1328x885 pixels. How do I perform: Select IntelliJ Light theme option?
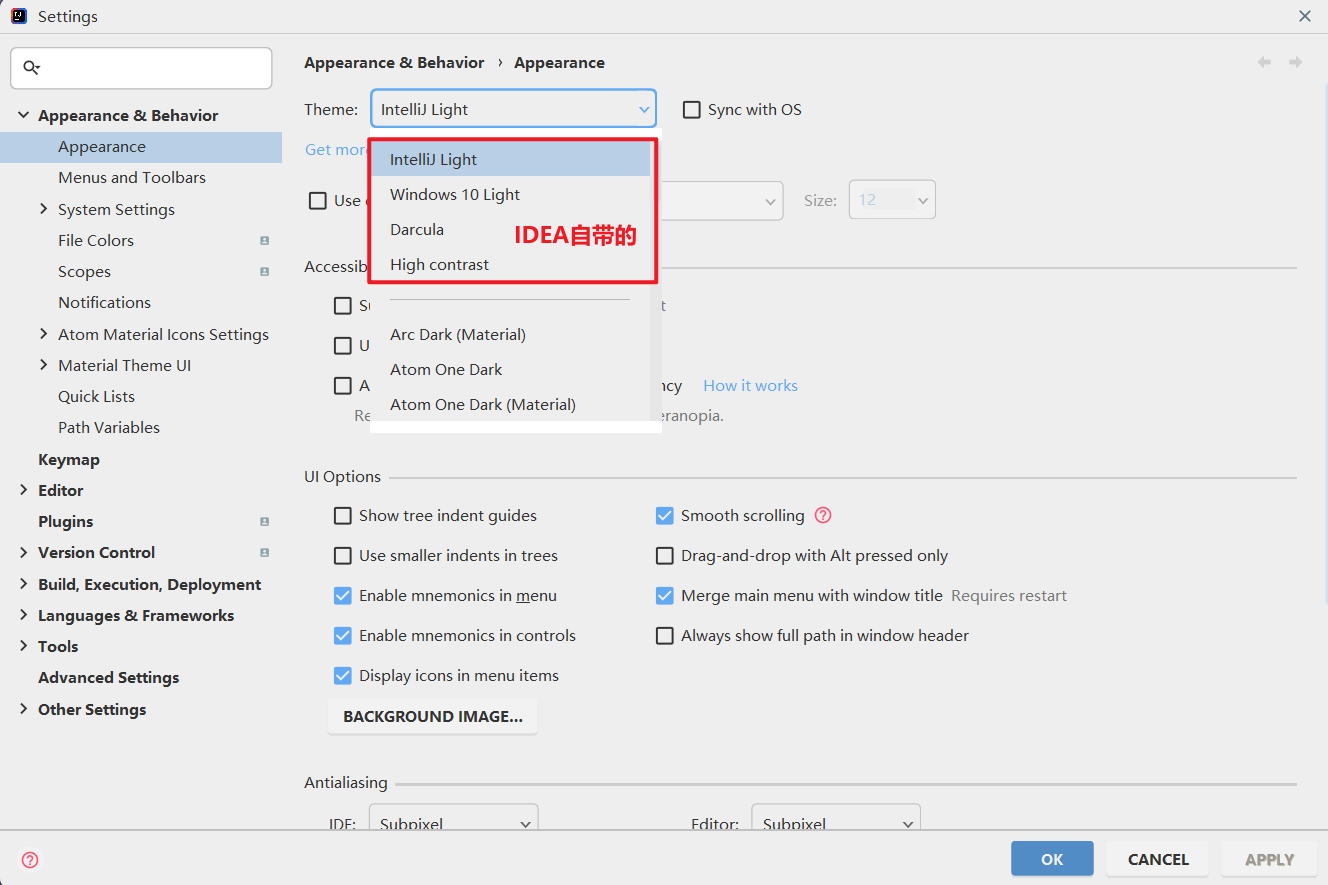(x=510, y=160)
